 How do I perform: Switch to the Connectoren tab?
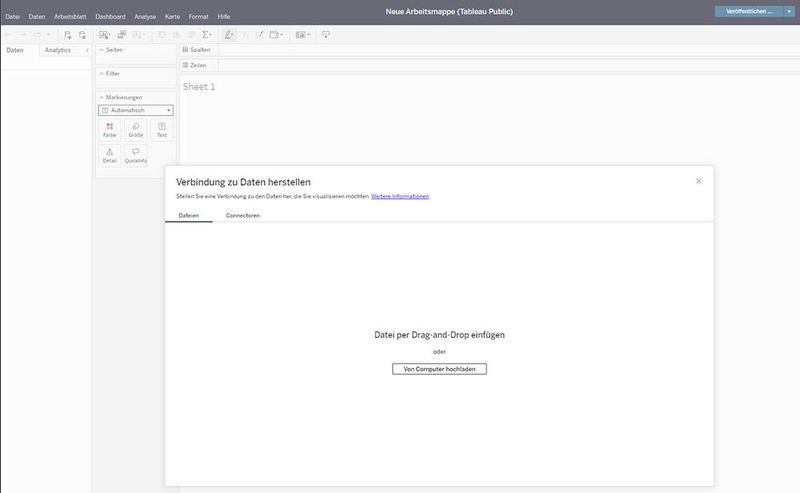[x=242, y=215]
